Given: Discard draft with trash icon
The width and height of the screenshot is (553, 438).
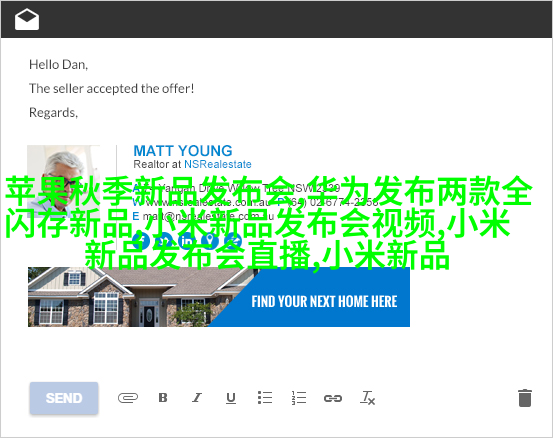Looking at the screenshot, I should point(525,398).
